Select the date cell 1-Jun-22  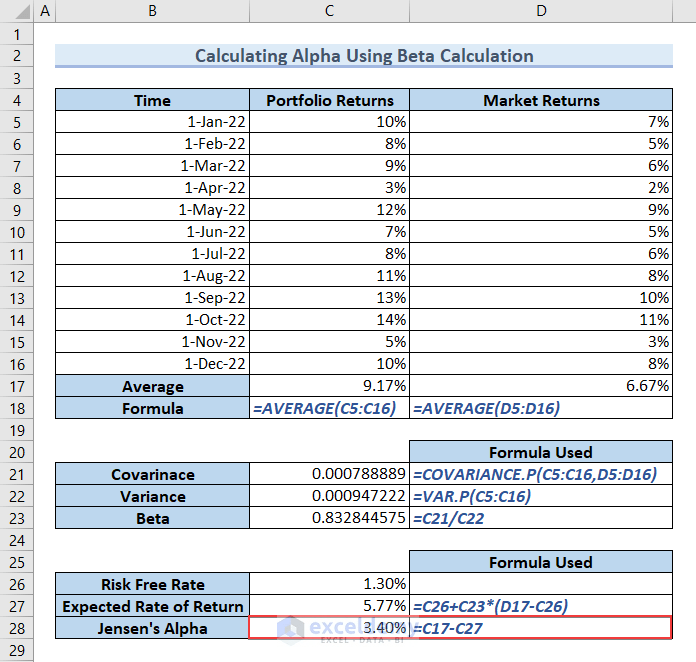[x=152, y=232]
